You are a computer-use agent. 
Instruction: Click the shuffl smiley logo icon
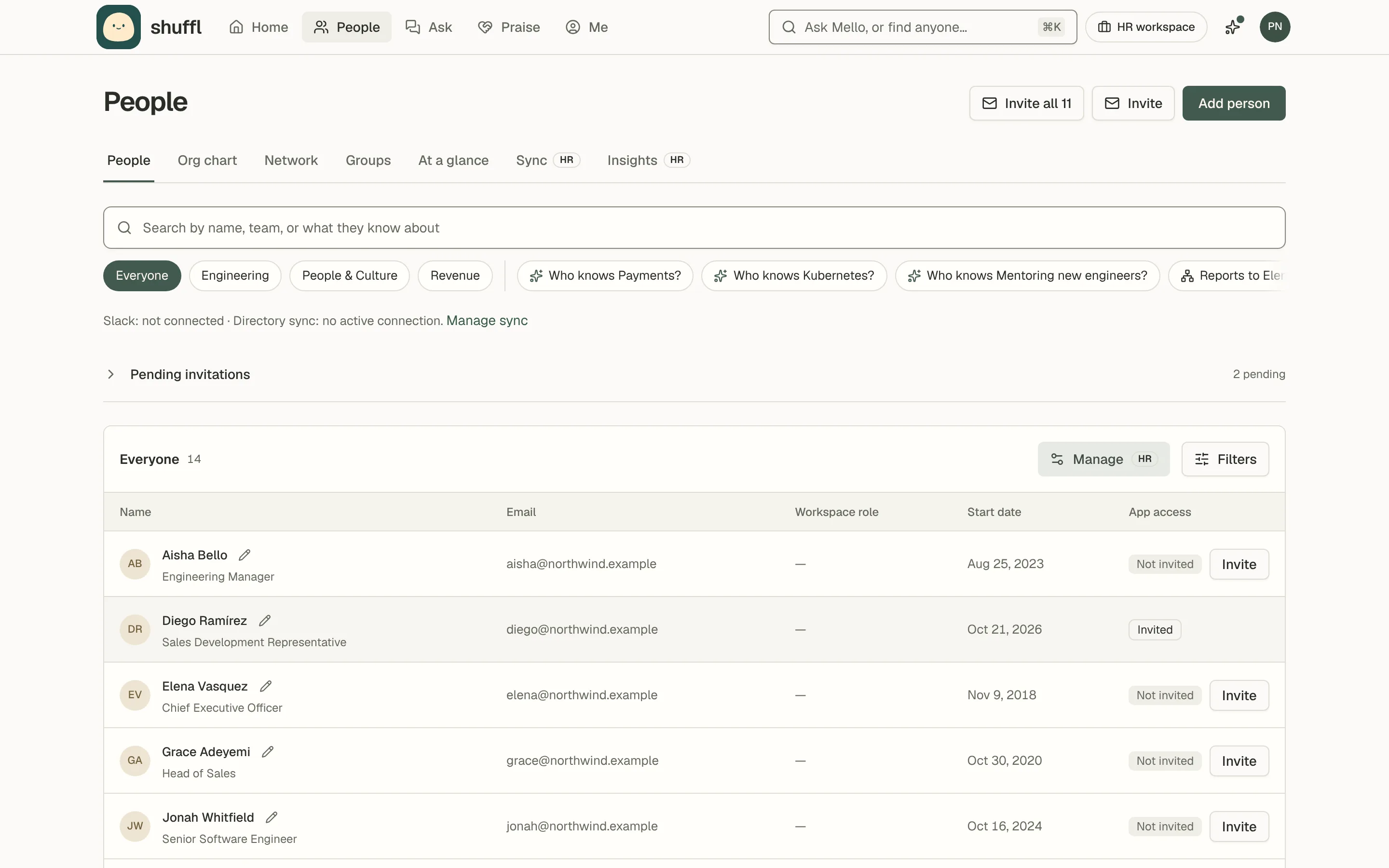click(x=118, y=27)
